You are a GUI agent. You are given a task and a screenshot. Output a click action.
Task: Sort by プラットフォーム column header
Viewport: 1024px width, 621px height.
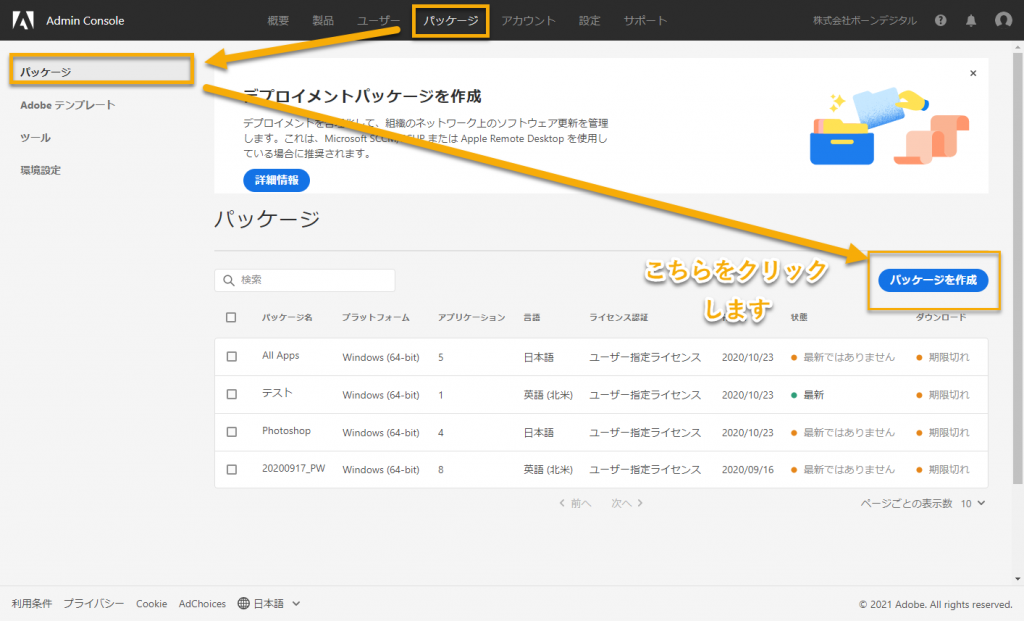tap(376, 317)
